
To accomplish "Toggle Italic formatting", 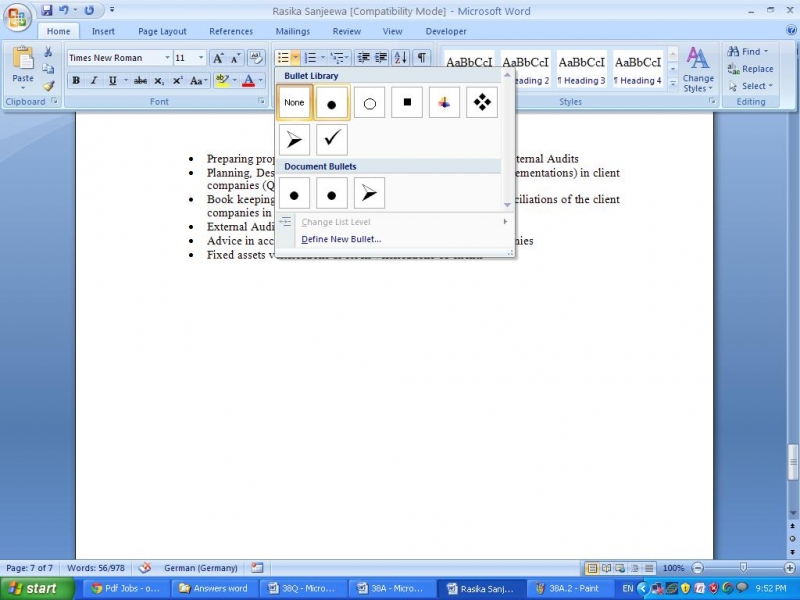I will (94, 81).
